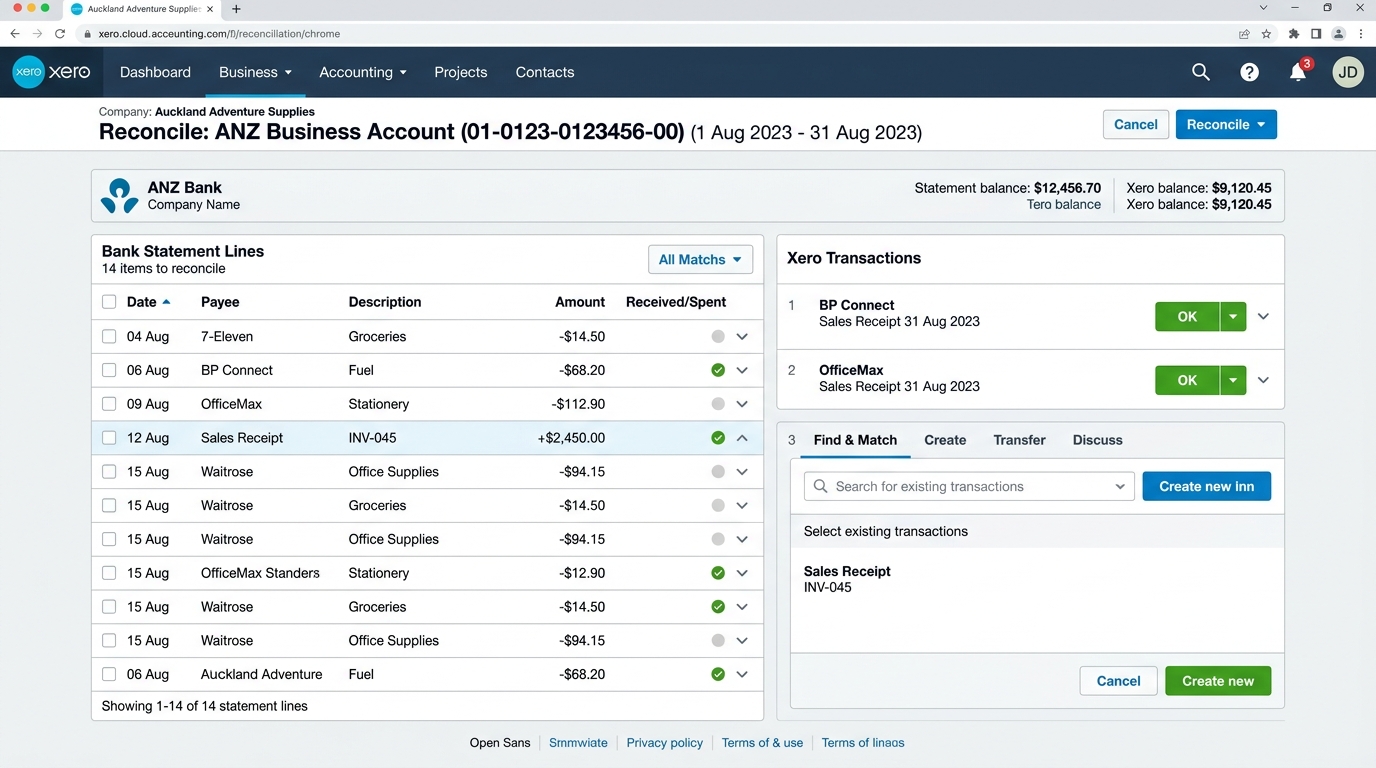The height and width of the screenshot is (768, 1376).
Task: Click the browser address bar URL
Action: [219, 33]
